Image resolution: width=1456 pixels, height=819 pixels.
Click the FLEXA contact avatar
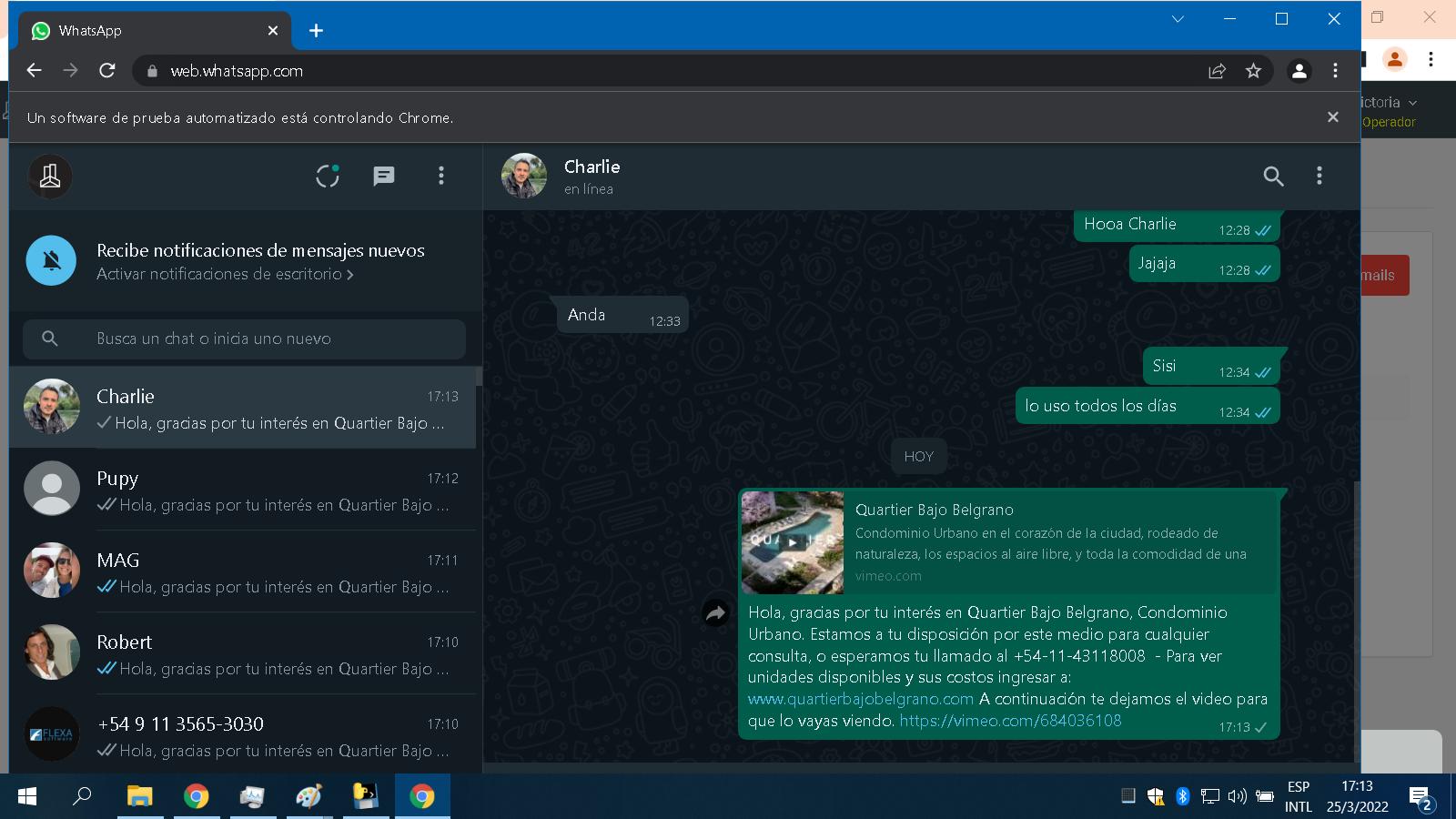(x=52, y=734)
